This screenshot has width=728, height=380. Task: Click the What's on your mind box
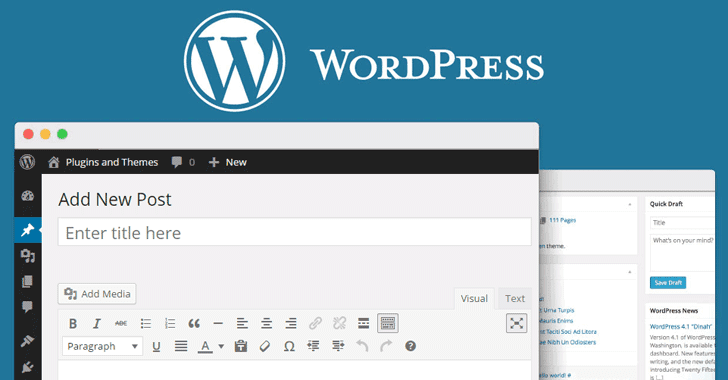pyautogui.click(x=682, y=253)
